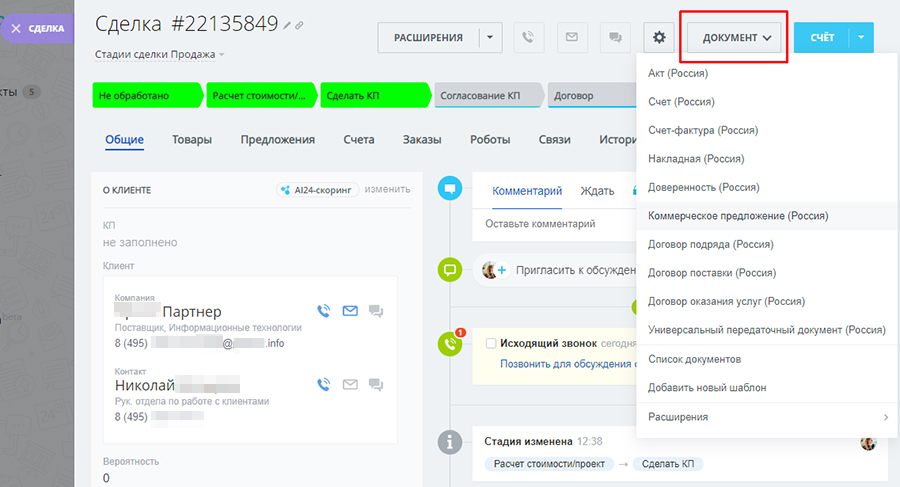Click the Оставьте комментарий input field
Screen dimensions: 900x487
(554, 224)
